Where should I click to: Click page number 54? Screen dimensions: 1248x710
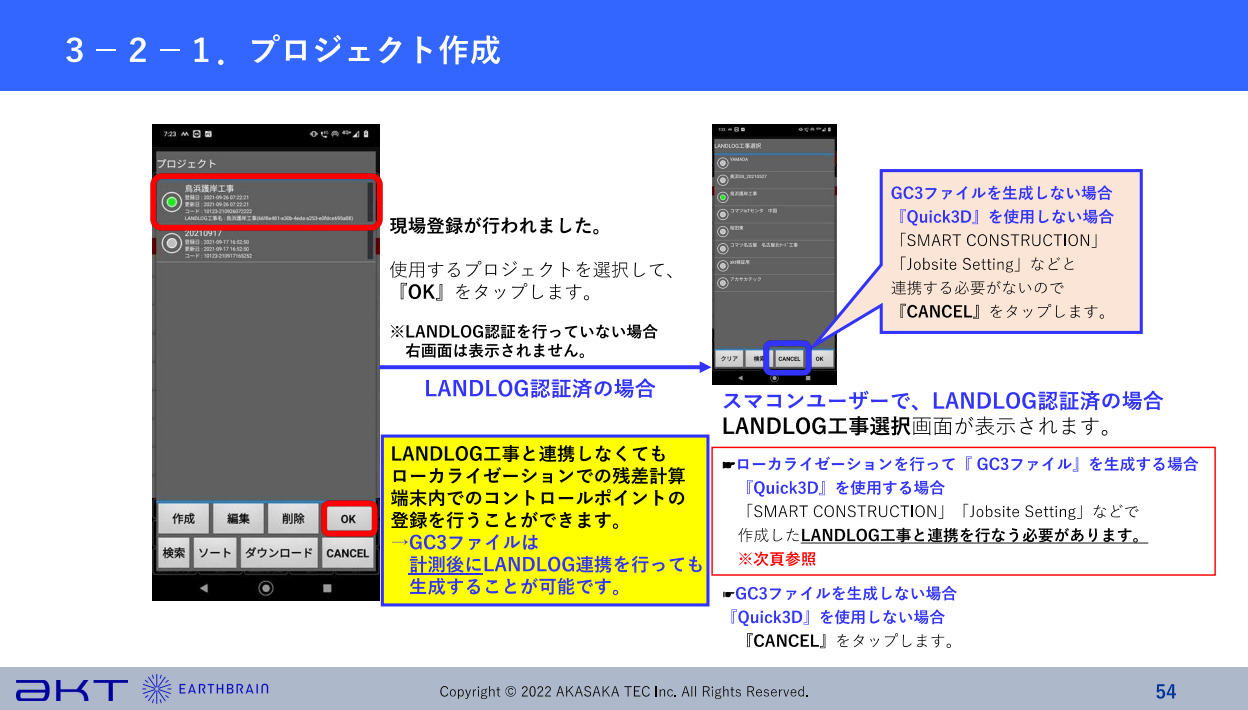(1166, 691)
